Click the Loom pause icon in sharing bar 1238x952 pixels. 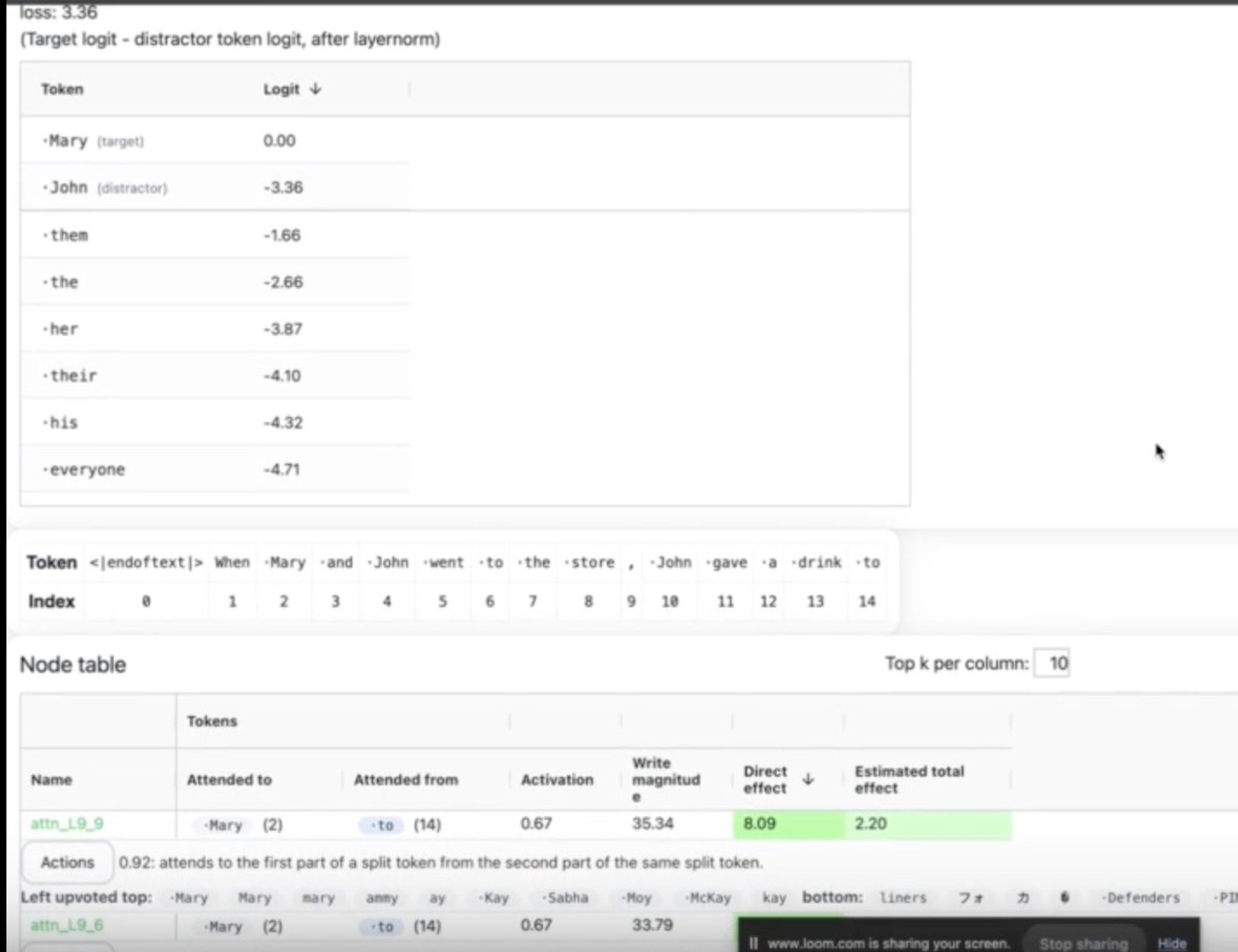(x=753, y=943)
